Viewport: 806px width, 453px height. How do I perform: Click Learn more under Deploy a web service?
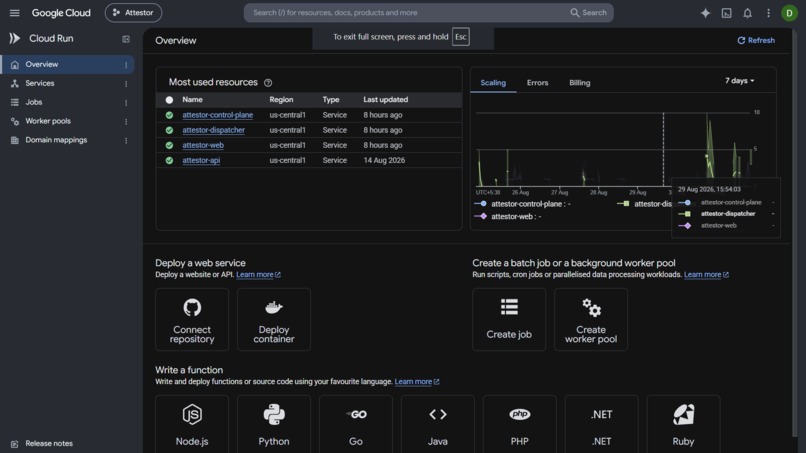[258, 275]
